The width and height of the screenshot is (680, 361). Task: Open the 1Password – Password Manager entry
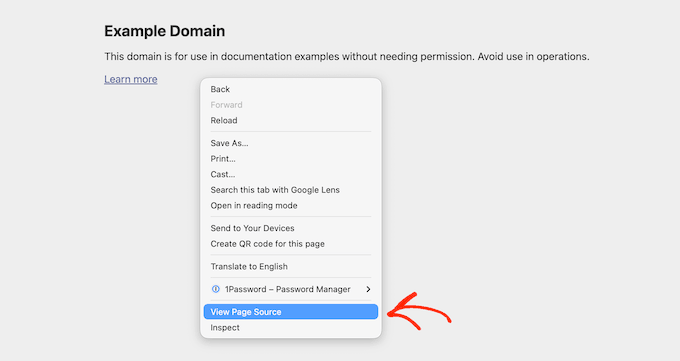[291, 289]
